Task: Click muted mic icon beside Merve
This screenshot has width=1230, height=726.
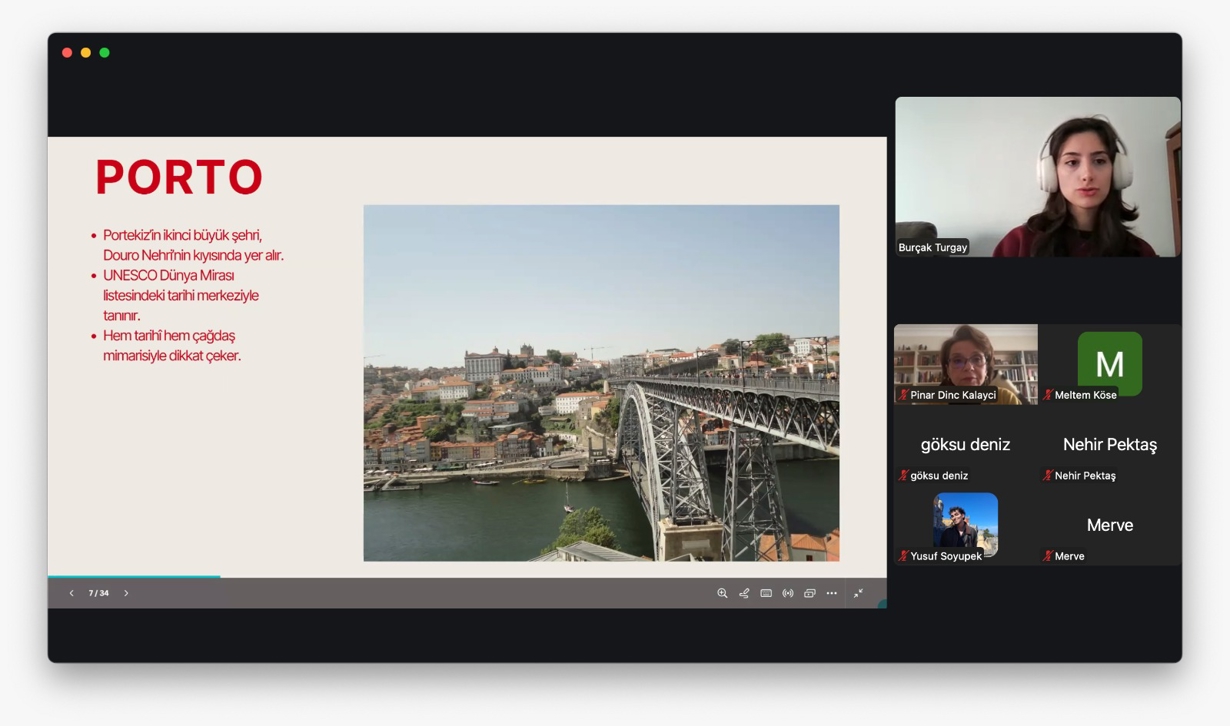Action: [1047, 556]
